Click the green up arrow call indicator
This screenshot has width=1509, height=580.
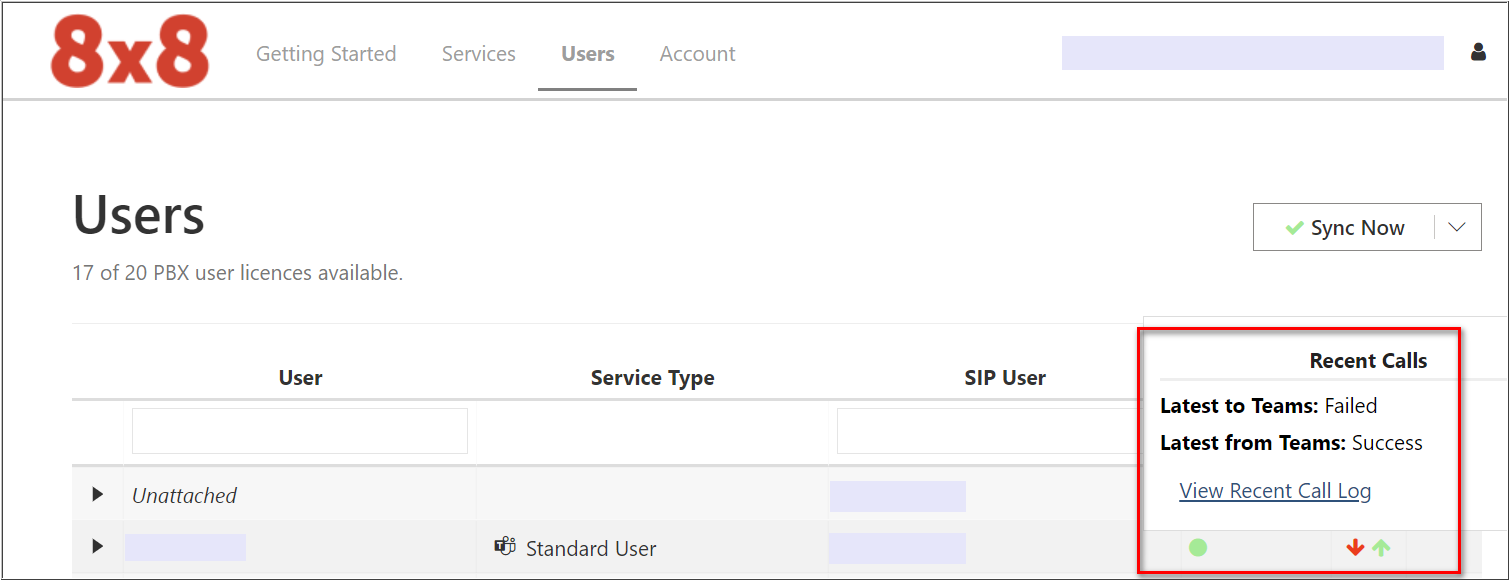click(x=1381, y=547)
